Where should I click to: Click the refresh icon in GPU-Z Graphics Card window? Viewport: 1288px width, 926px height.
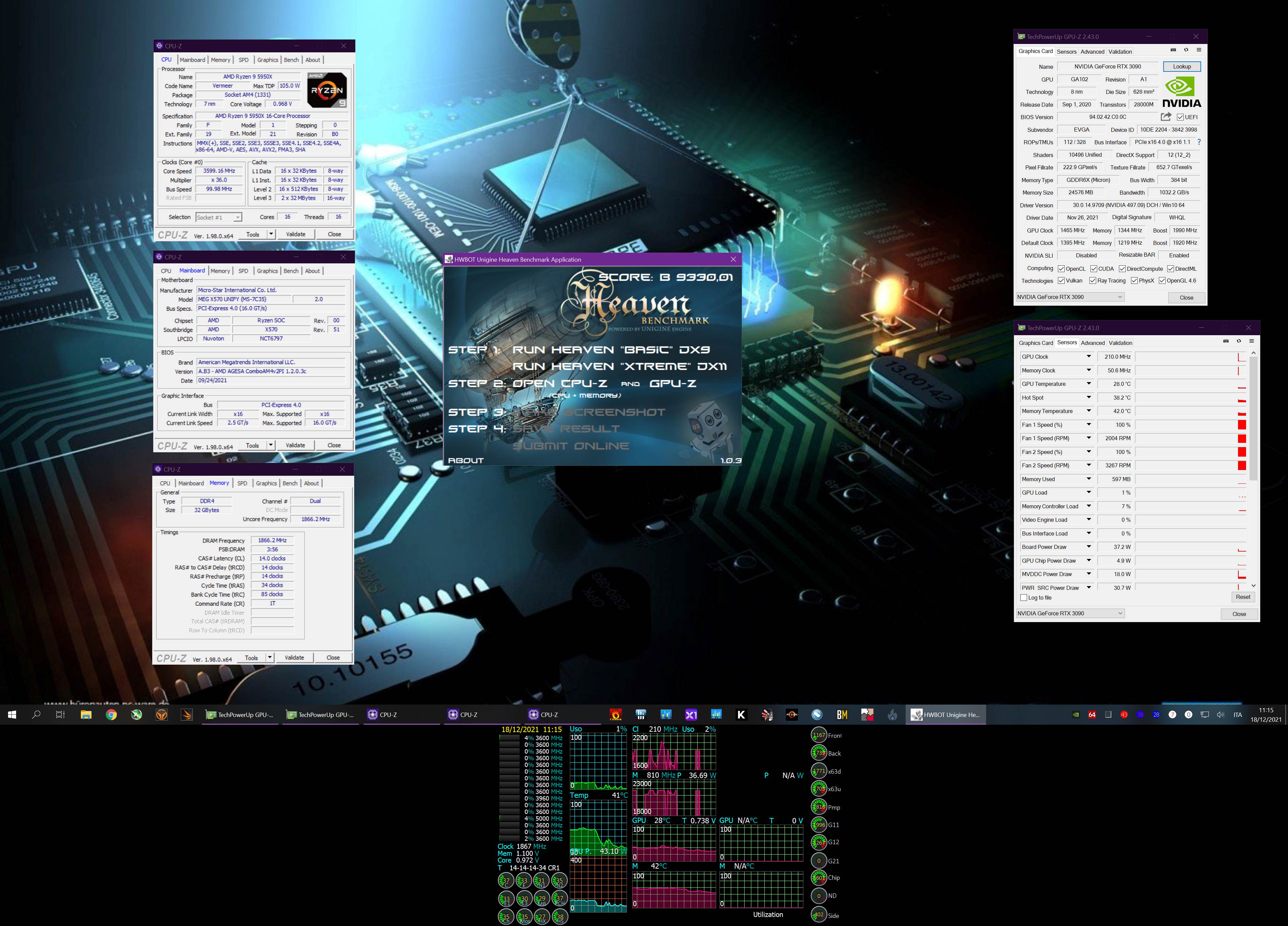1186,50
